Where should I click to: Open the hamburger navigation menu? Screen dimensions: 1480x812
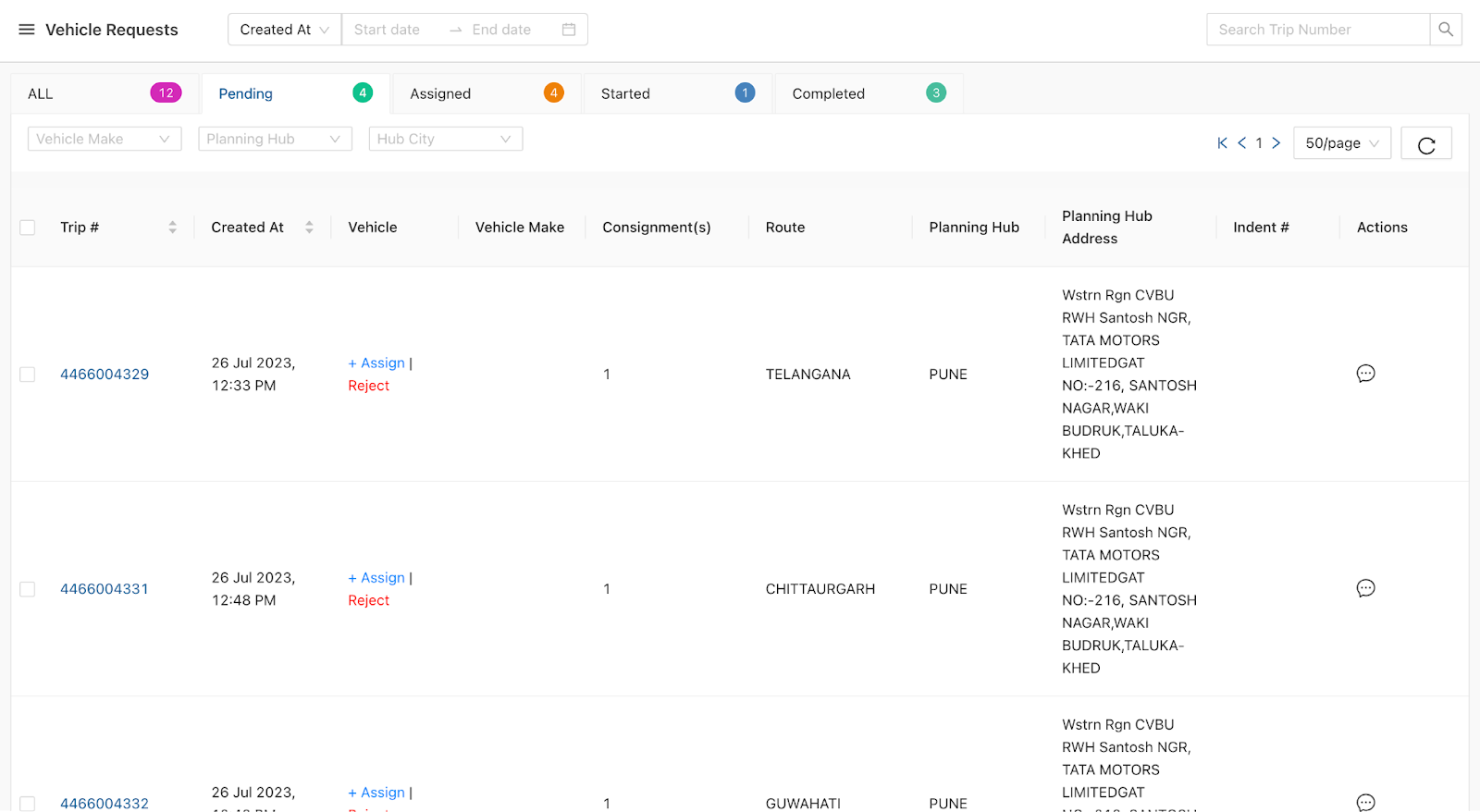coord(27,30)
